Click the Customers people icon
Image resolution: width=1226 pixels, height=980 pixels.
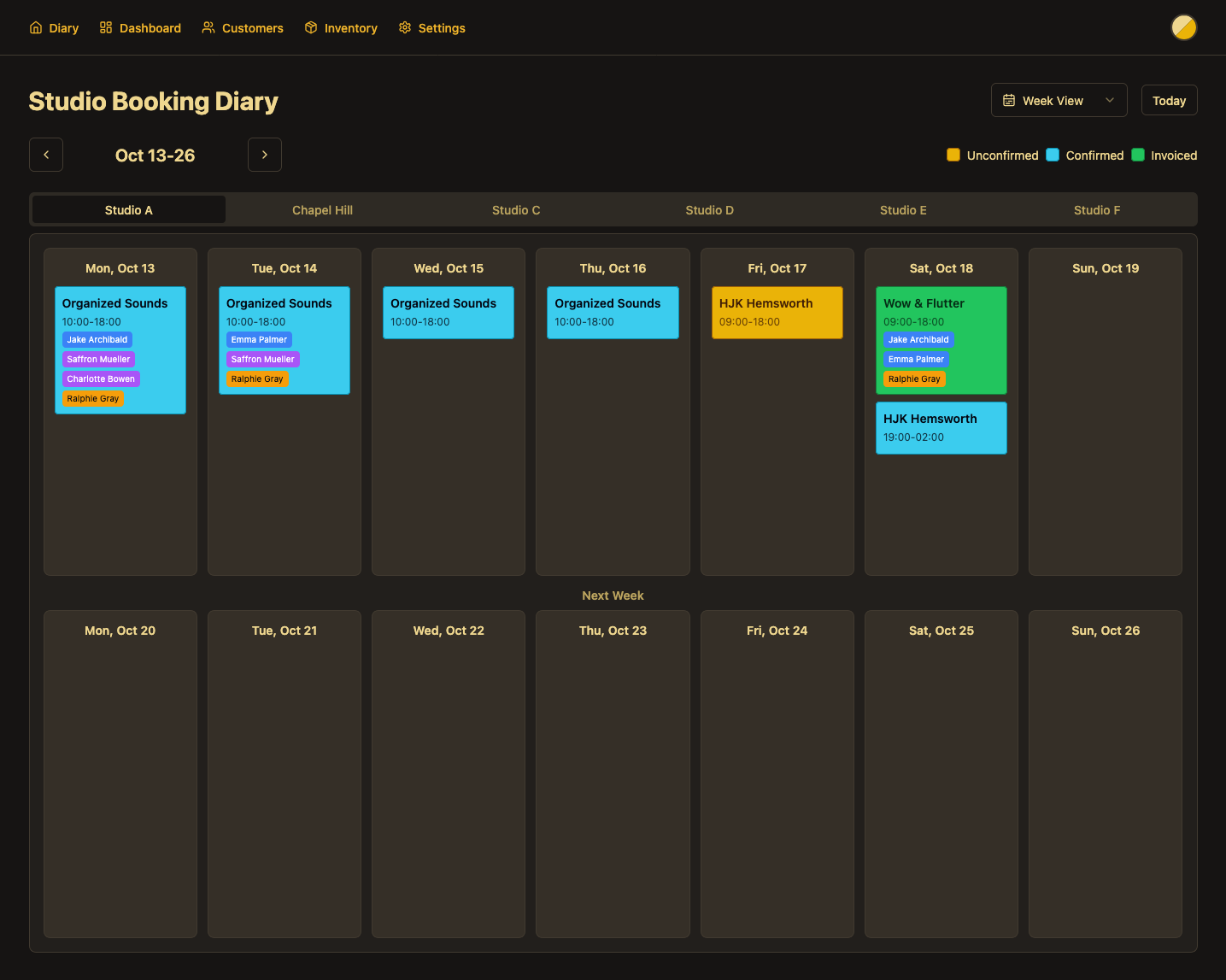pos(208,28)
